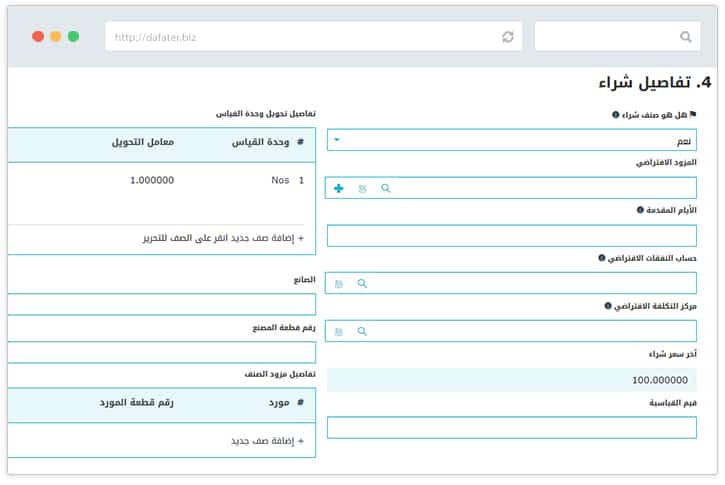Click search icon in default expense account field
Image resolution: width=725 pixels, height=485 pixels.
(x=362, y=284)
